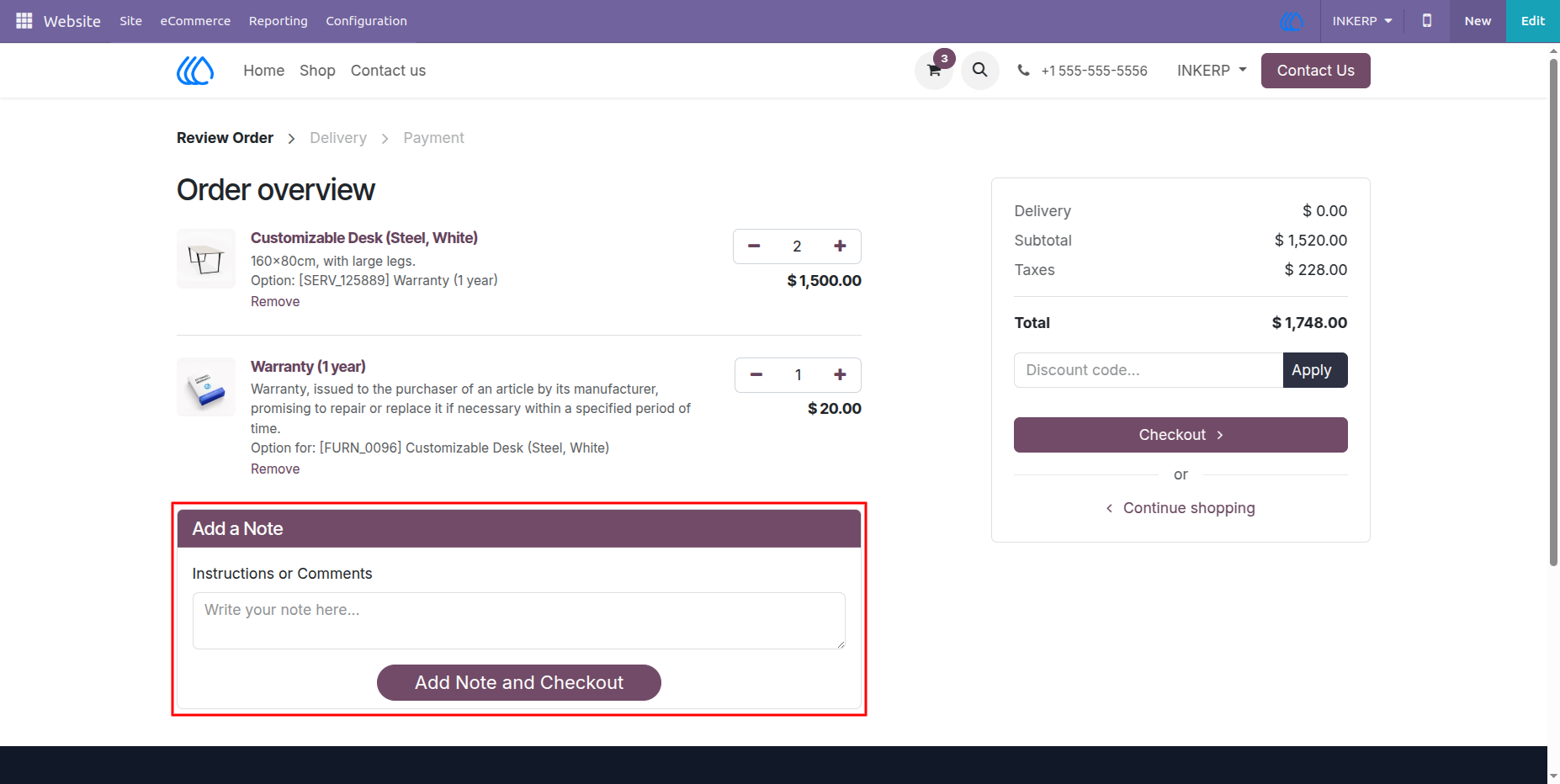Go to the Home page link

tap(264, 71)
